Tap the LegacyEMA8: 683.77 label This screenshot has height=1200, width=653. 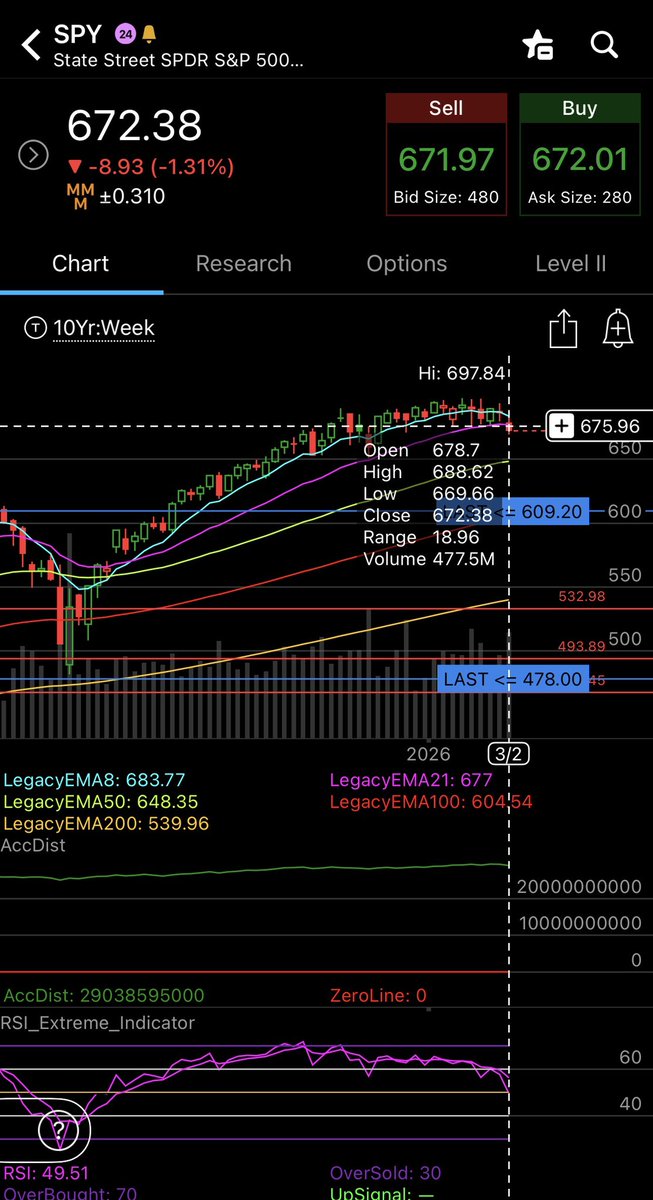(95, 780)
